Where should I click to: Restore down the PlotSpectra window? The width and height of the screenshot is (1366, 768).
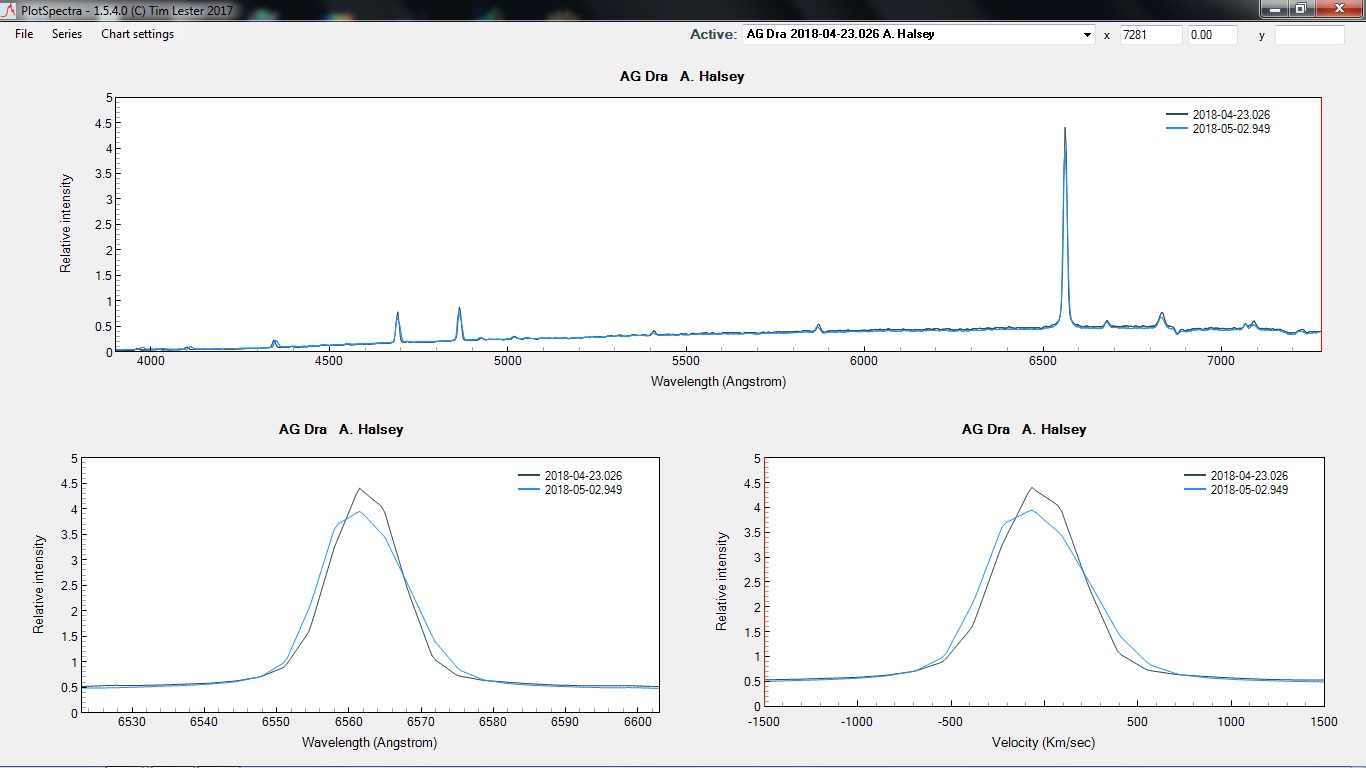point(1301,9)
